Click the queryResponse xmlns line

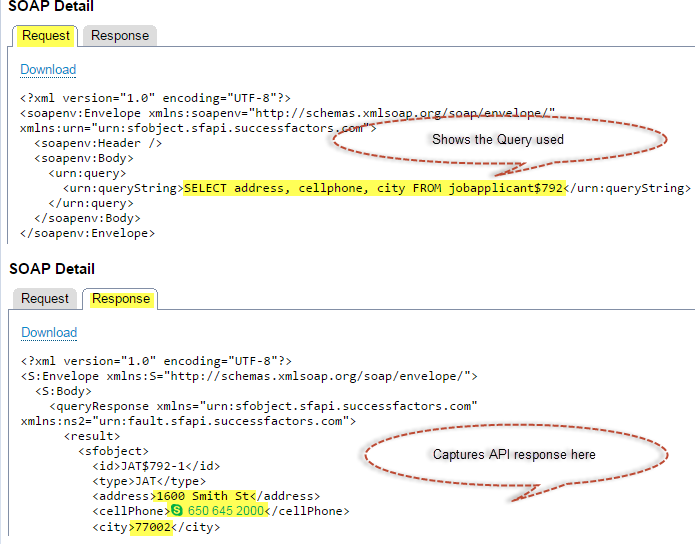[263, 406]
